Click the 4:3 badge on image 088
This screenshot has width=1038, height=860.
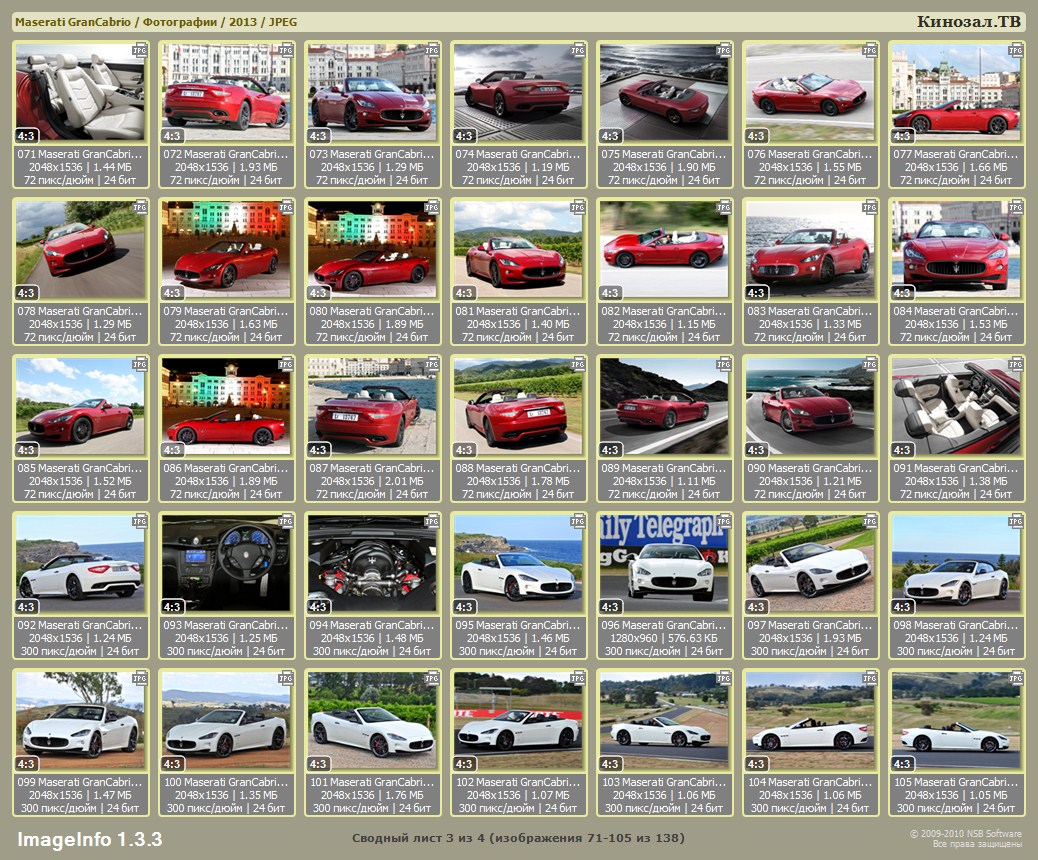coord(465,450)
